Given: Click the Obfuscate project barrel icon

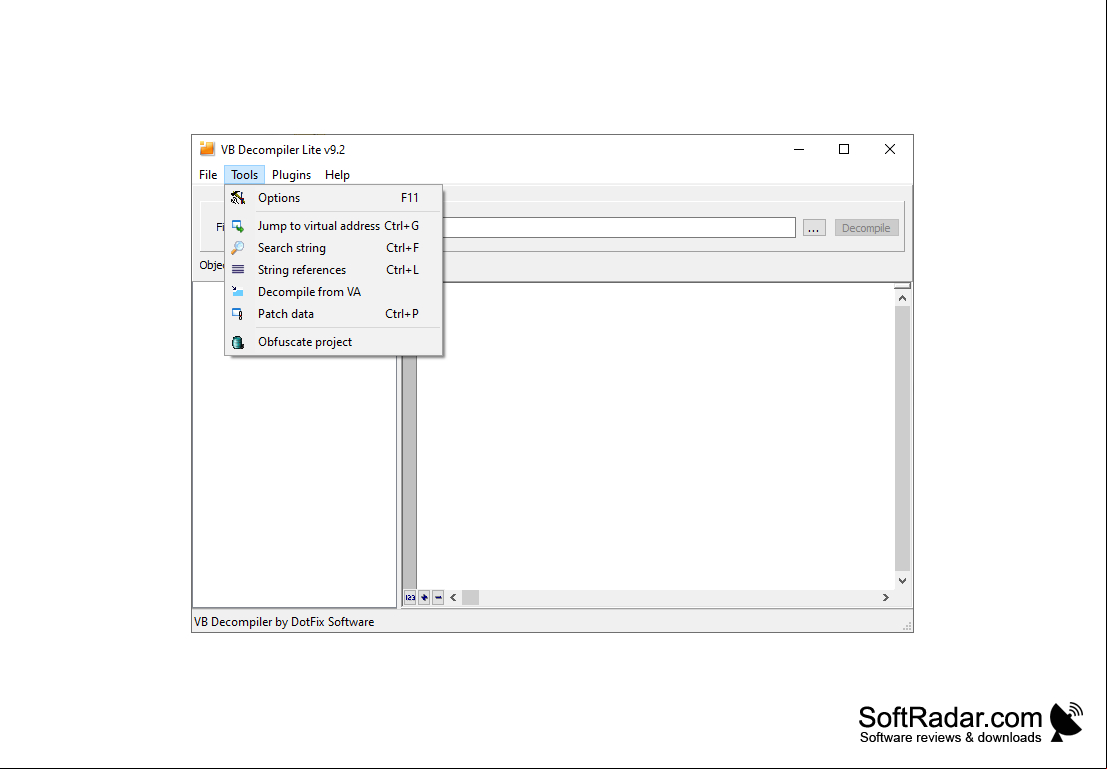Looking at the screenshot, I should click(238, 342).
